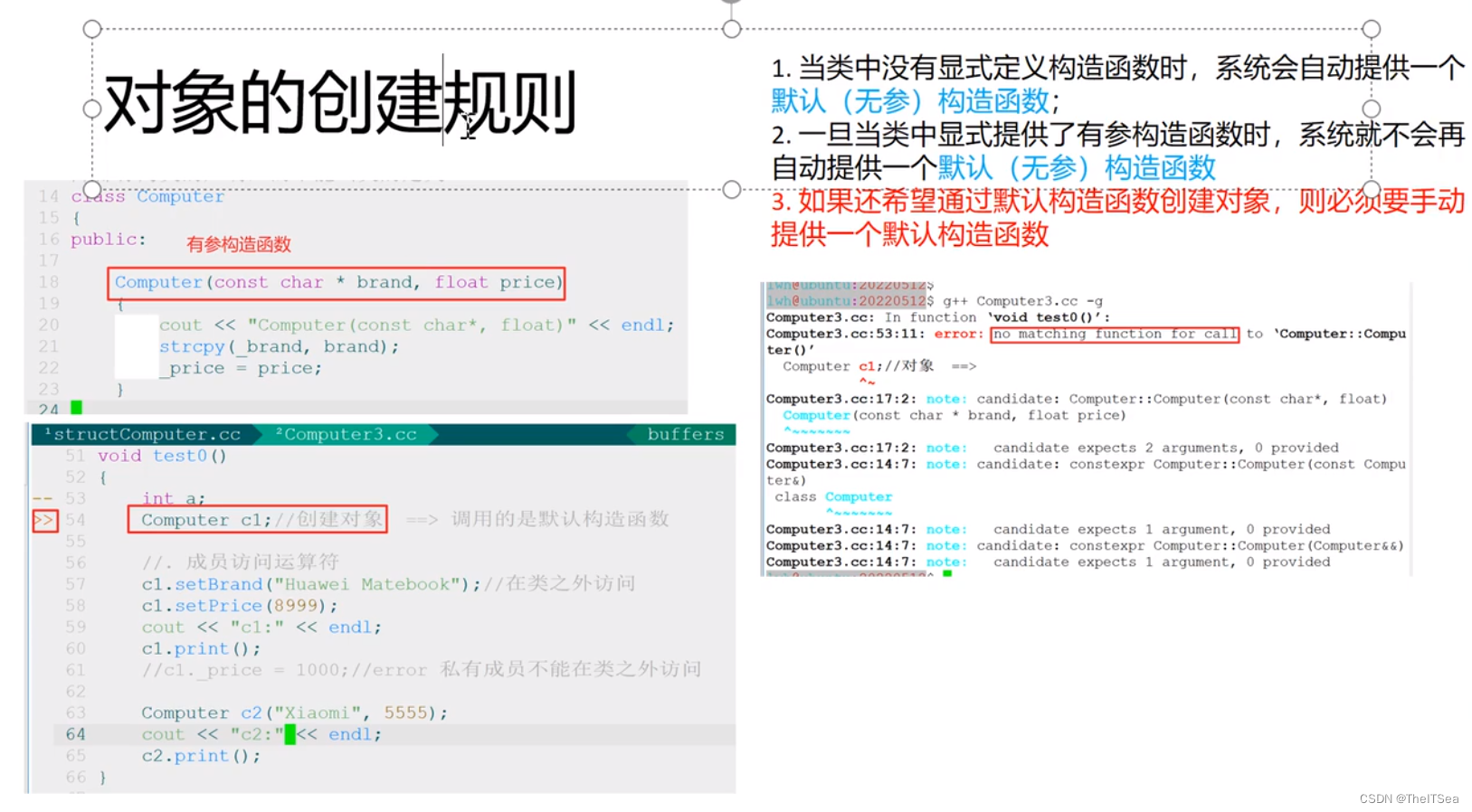Click the code line c1.setBrand("Huawei Matebook");
This screenshot has width=1472, height=812.
pyautogui.click(x=311, y=584)
